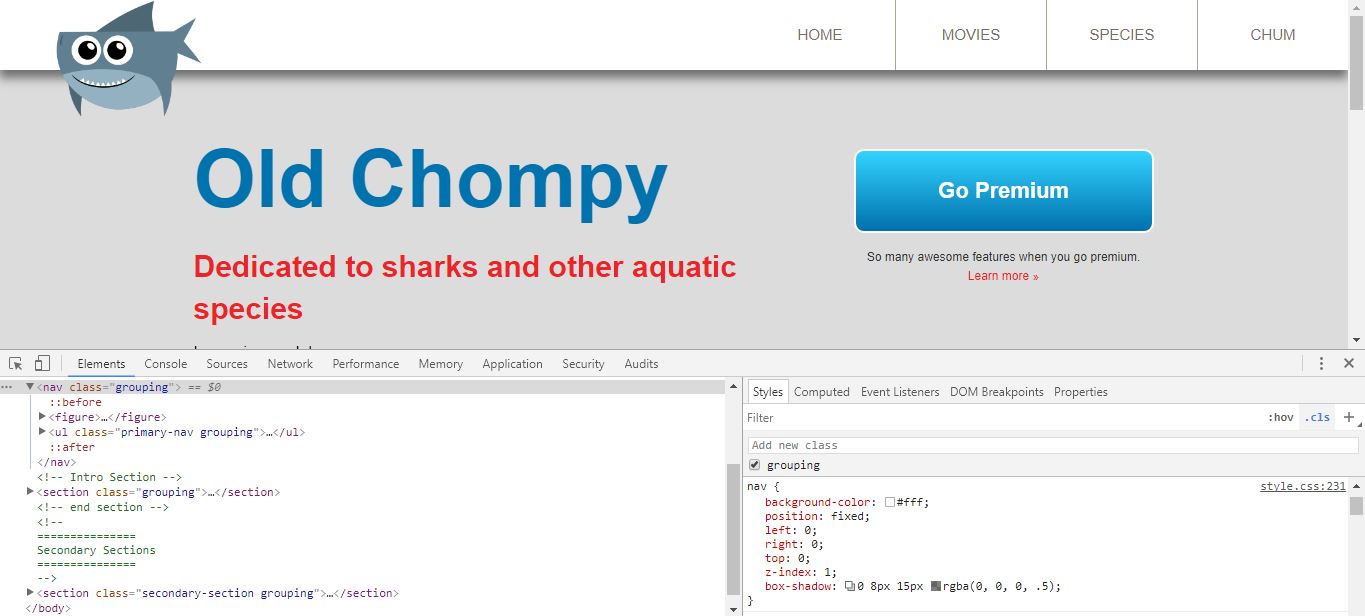The width and height of the screenshot is (1365, 616).
Task: Collapse the nav grouping element
Action: tap(30, 387)
